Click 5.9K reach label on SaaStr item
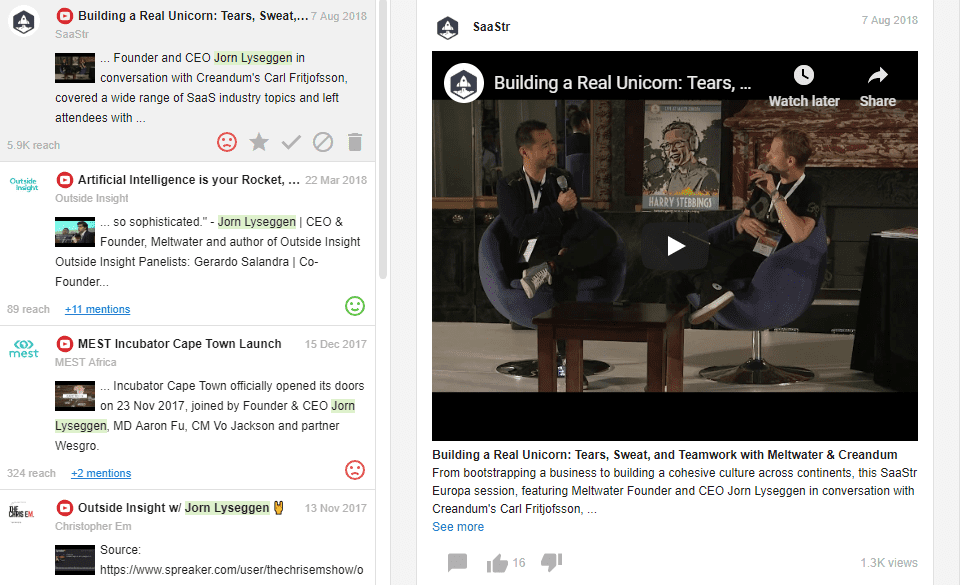Viewport: 960px width, 585px height. (34, 145)
